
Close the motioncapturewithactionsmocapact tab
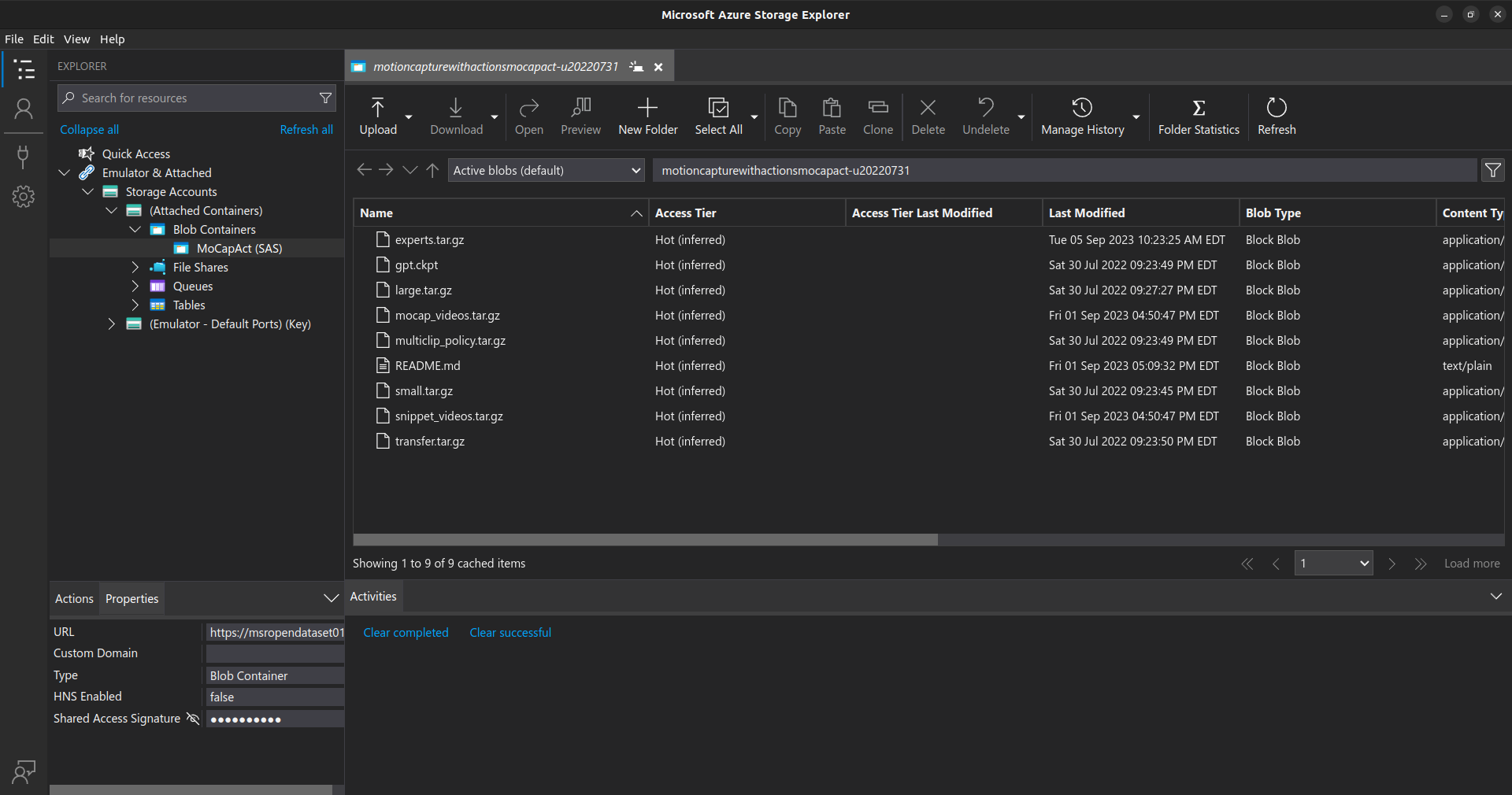(x=658, y=67)
